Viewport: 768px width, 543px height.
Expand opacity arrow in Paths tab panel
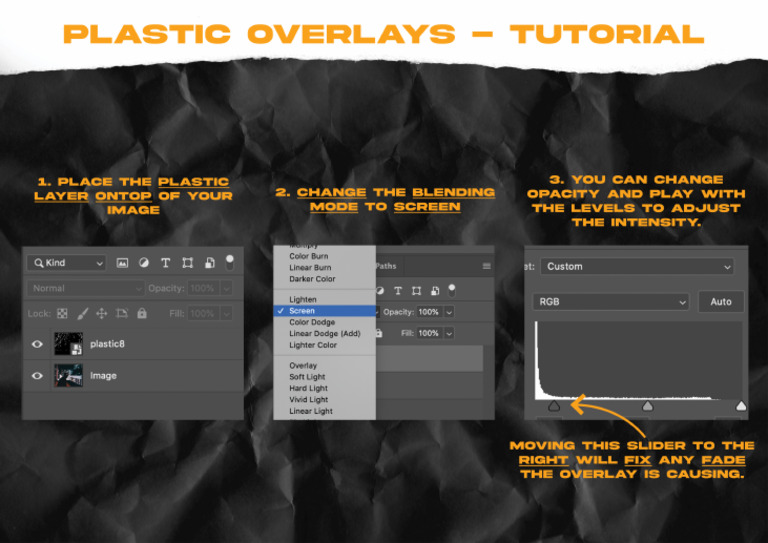pyautogui.click(x=449, y=312)
